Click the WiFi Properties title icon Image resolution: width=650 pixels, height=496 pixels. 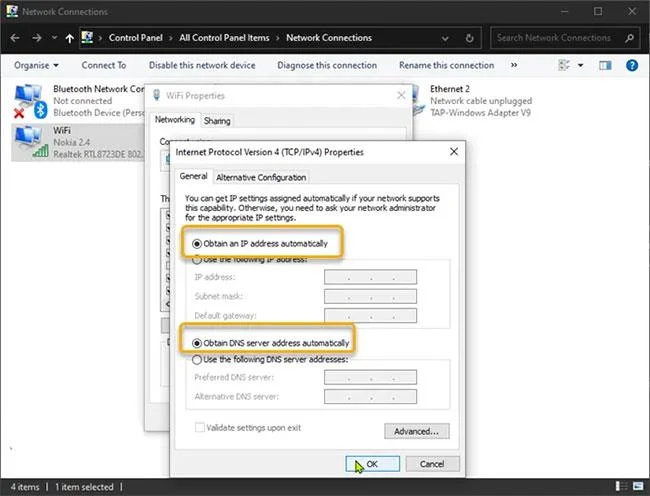point(156,95)
